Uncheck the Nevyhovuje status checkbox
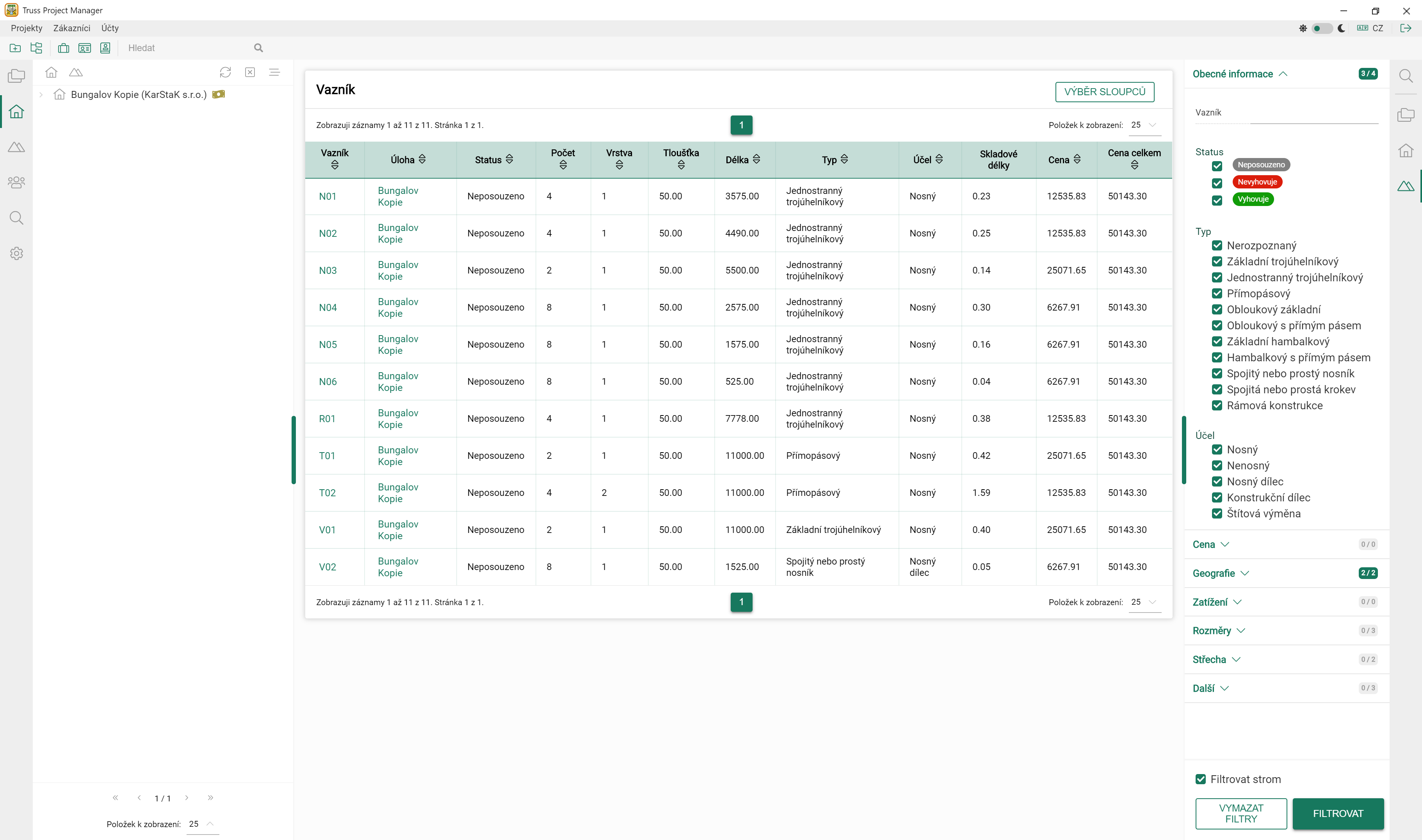Image resolution: width=1422 pixels, height=840 pixels. (x=1217, y=183)
